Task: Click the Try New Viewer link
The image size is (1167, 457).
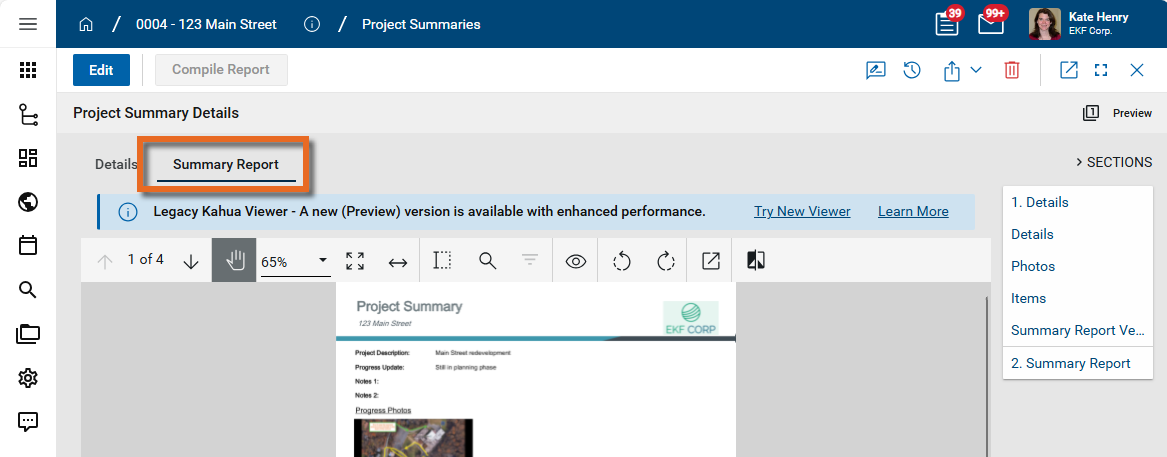Action: (802, 211)
